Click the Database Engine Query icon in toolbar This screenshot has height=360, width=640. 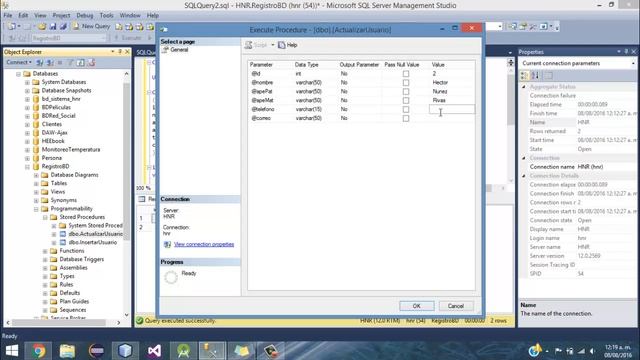118,26
